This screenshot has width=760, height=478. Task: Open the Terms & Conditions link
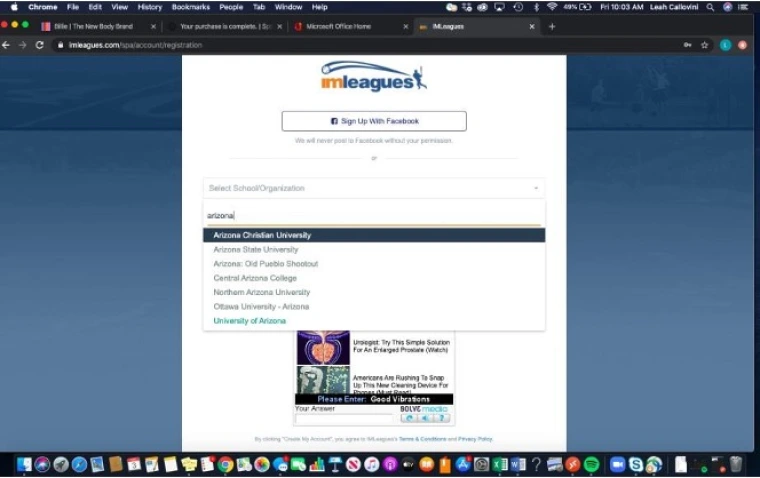pyautogui.click(x=422, y=439)
